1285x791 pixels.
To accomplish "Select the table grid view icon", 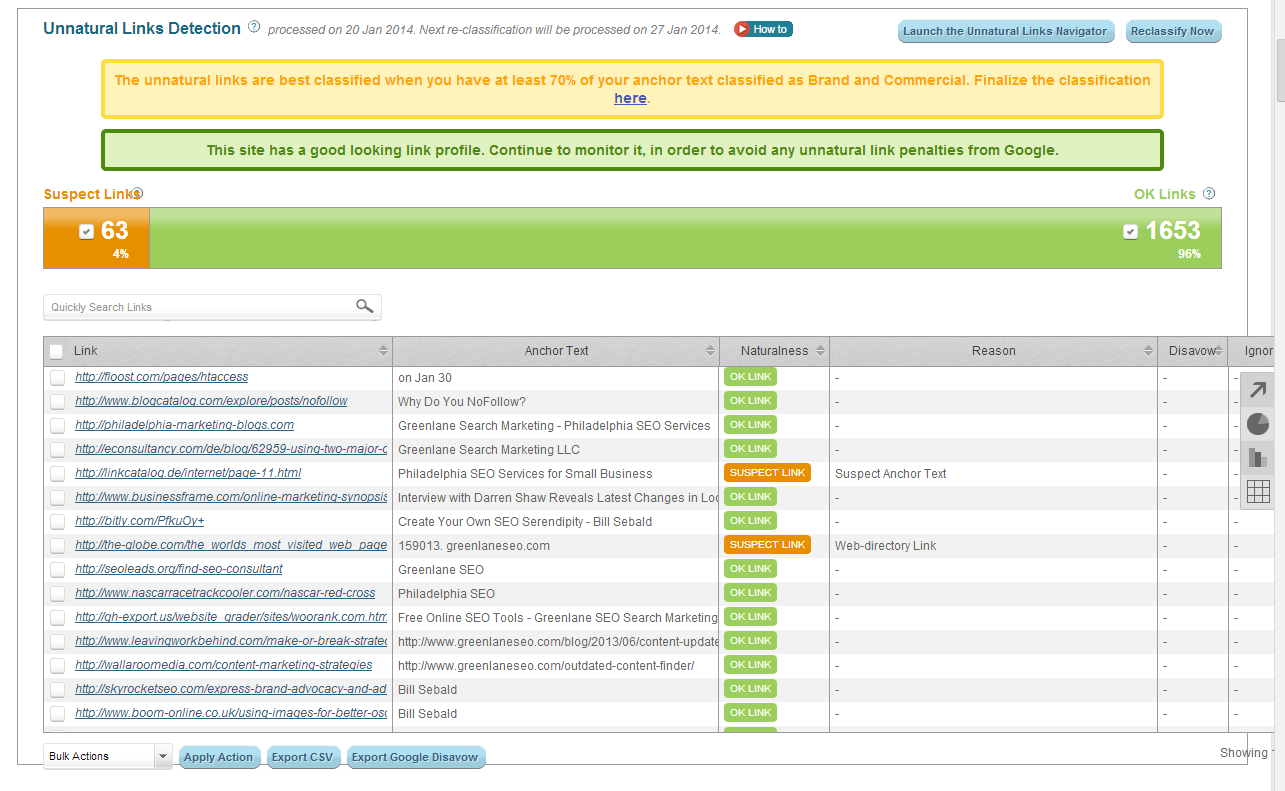I will coord(1258,491).
